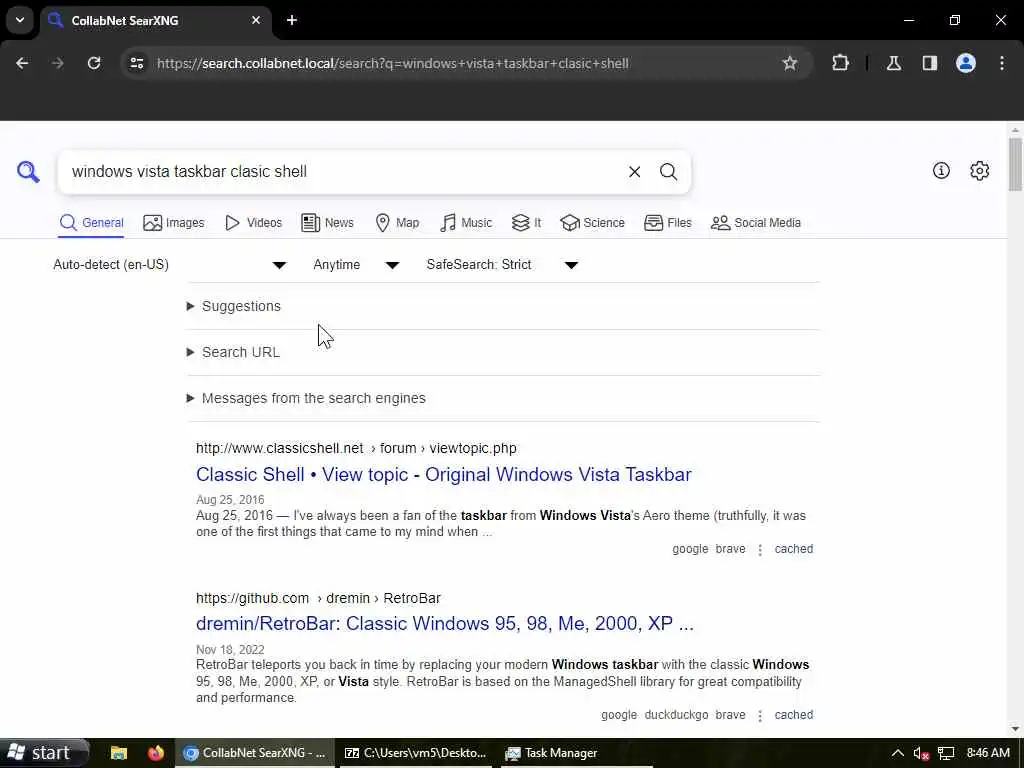Open tab search dropdown arrow

[x=20, y=20]
